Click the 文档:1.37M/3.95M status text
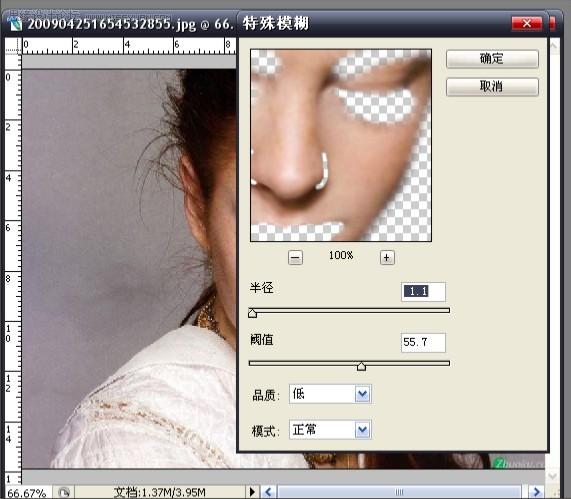This screenshot has width=571, height=499. click(x=160, y=492)
